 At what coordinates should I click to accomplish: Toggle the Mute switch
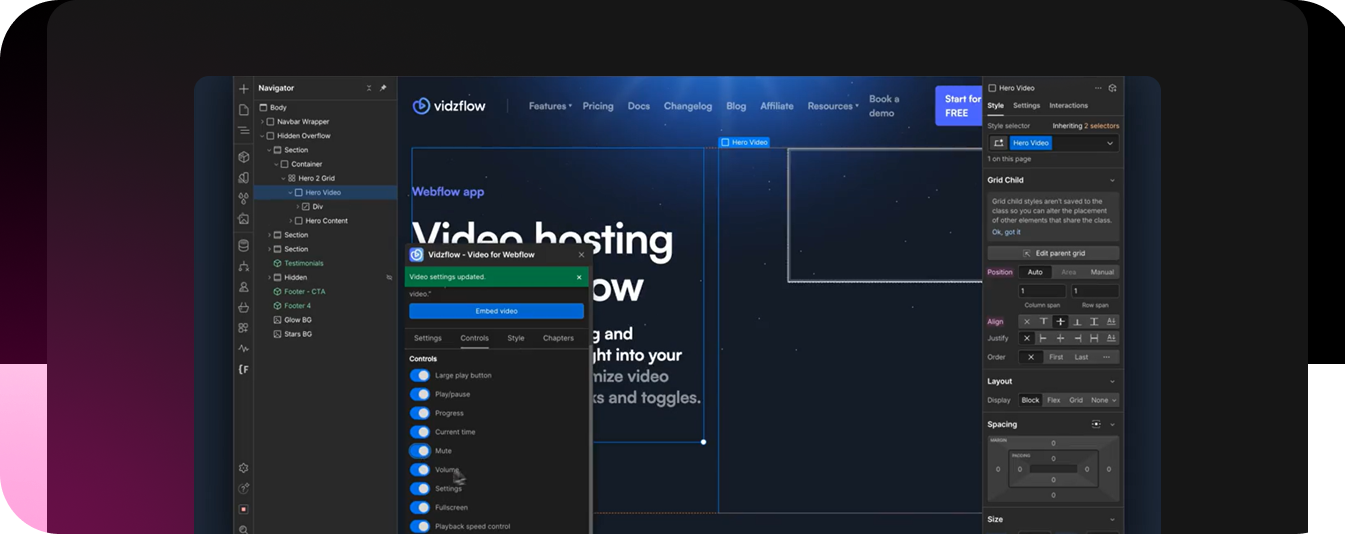click(420, 451)
